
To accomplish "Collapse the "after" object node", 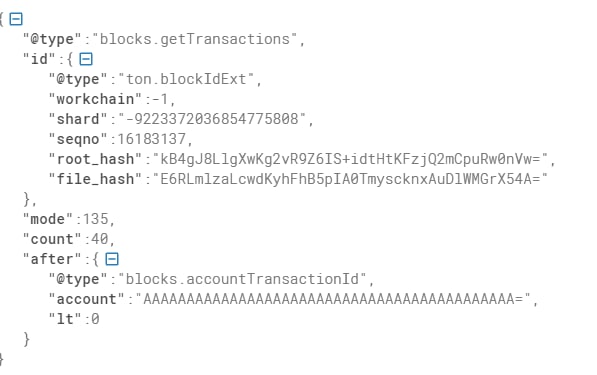I will coord(112,259).
